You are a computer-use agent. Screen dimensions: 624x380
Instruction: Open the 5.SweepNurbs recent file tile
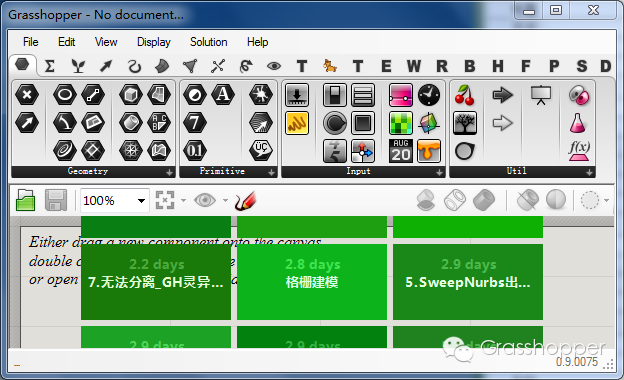[x=468, y=282]
